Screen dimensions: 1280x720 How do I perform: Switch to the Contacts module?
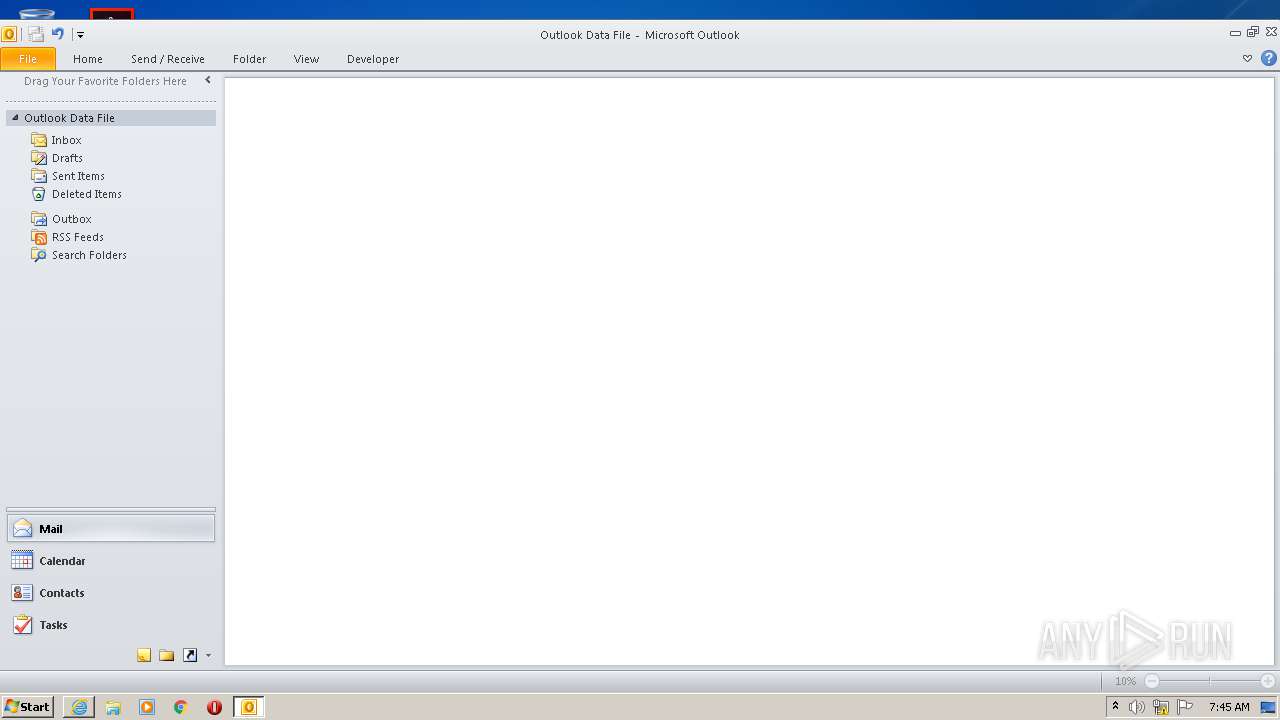pyautogui.click(x=111, y=593)
